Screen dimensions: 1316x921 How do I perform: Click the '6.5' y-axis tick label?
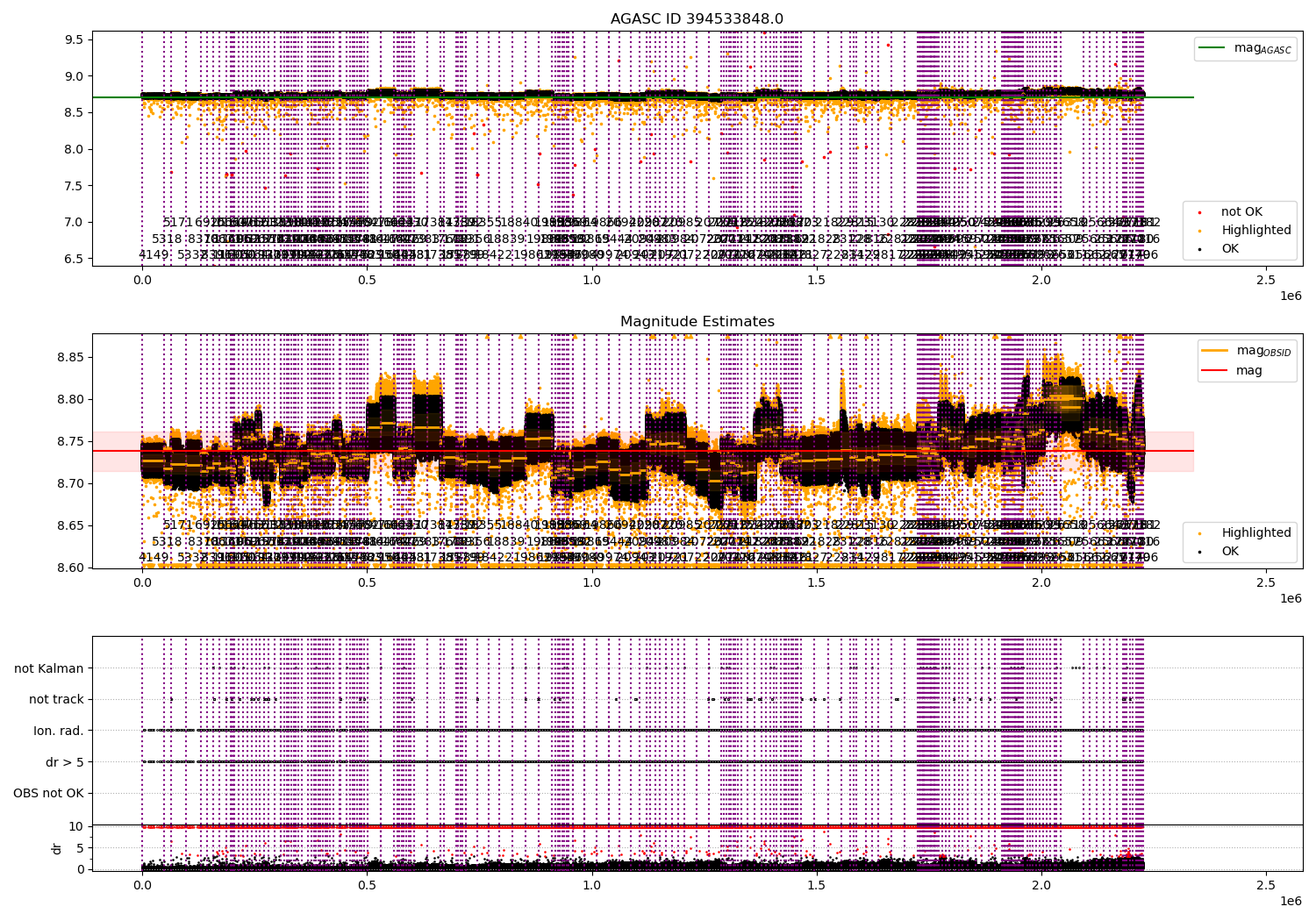(x=75, y=259)
